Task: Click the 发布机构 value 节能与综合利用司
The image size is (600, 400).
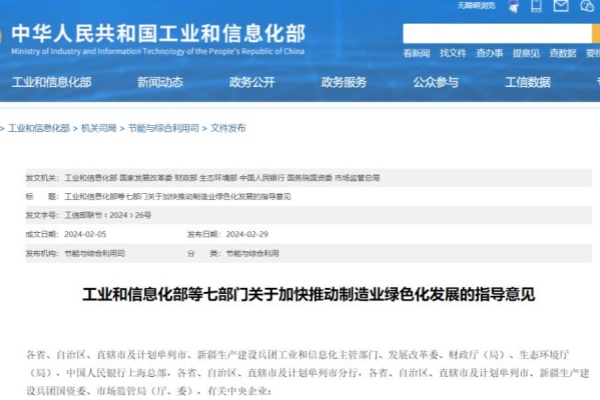Action: (95, 253)
